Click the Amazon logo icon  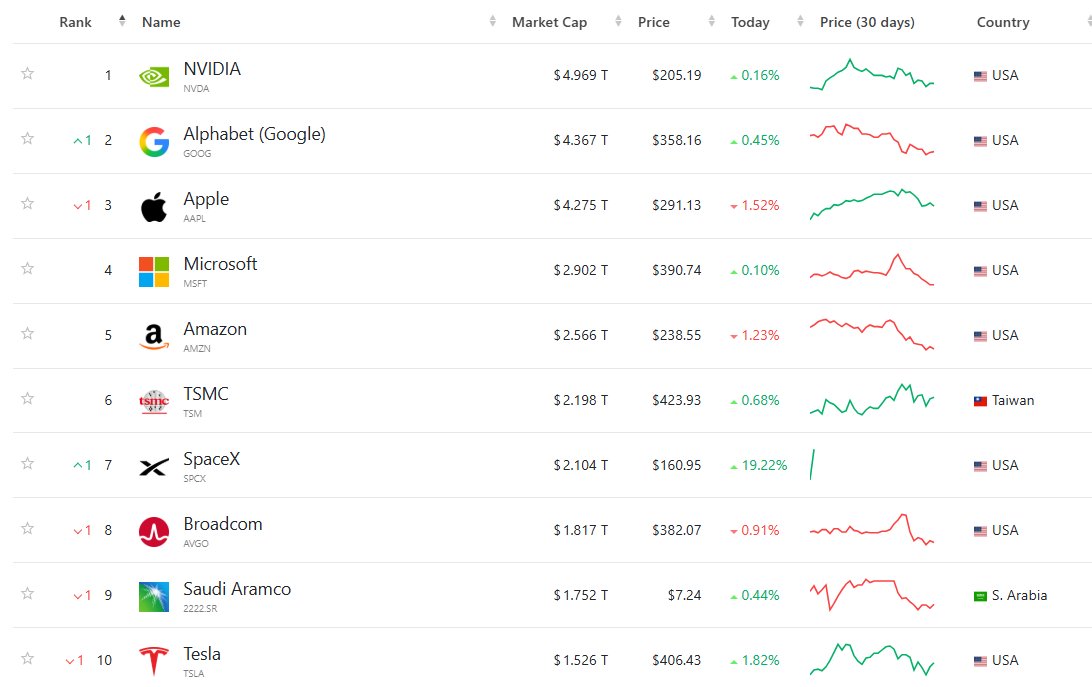(x=154, y=337)
